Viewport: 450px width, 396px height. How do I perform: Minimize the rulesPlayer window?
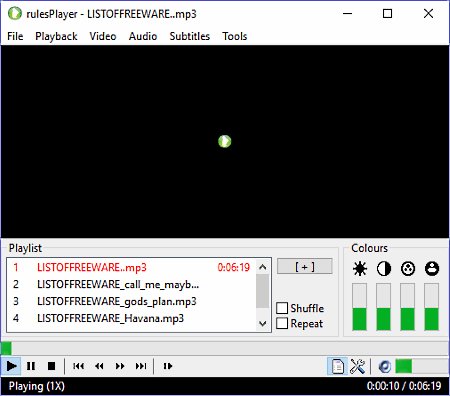[x=347, y=14]
